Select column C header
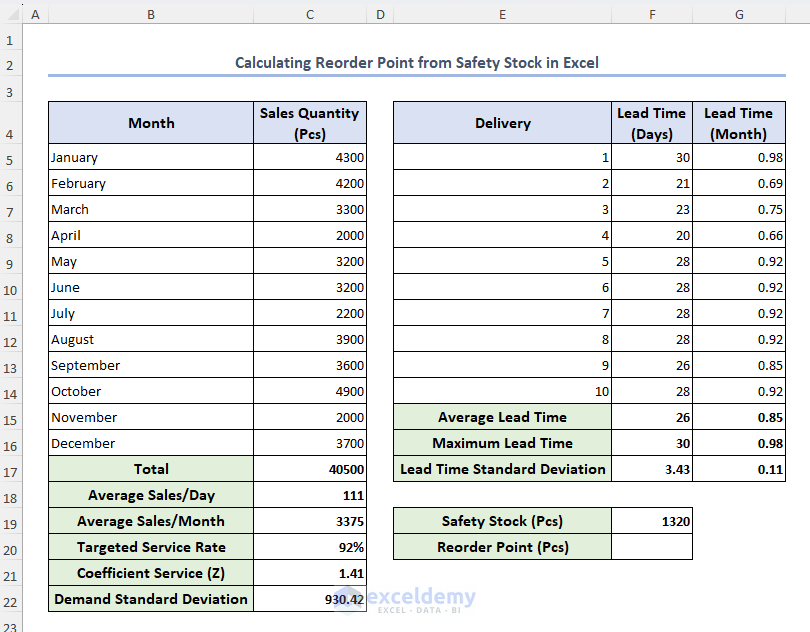810x632 pixels. 310,14
